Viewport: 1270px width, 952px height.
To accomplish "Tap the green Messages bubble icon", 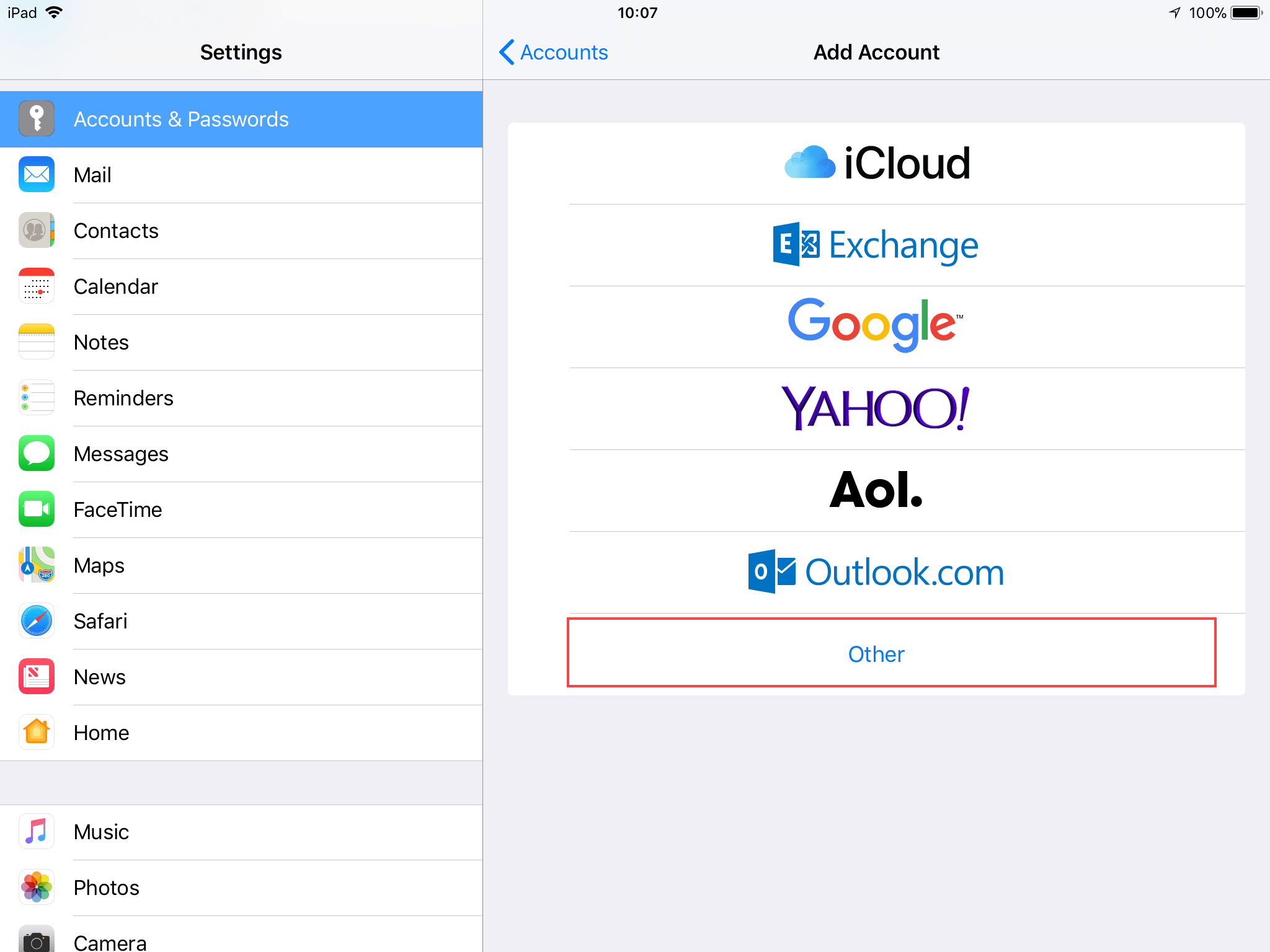I will point(37,454).
